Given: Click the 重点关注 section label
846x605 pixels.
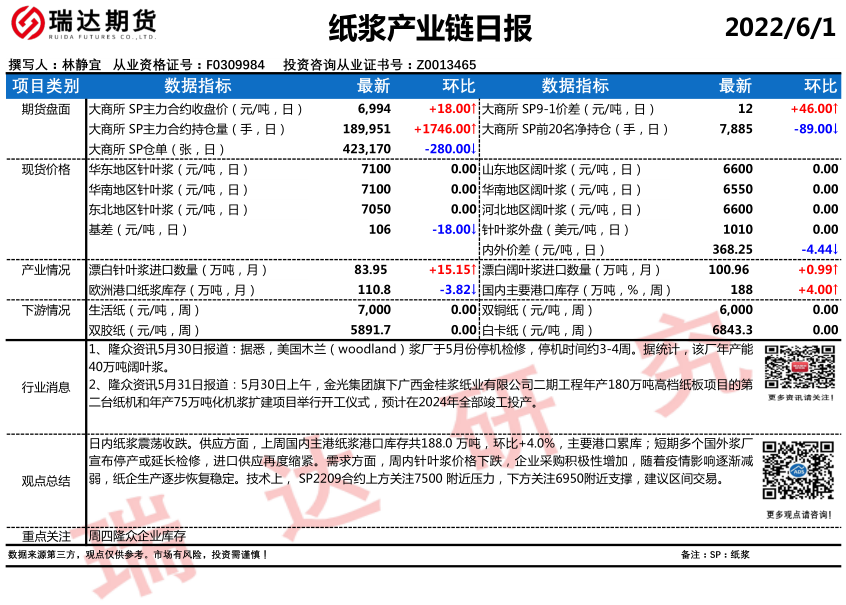Looking at the screenshot, I should [x=46, y=536].
